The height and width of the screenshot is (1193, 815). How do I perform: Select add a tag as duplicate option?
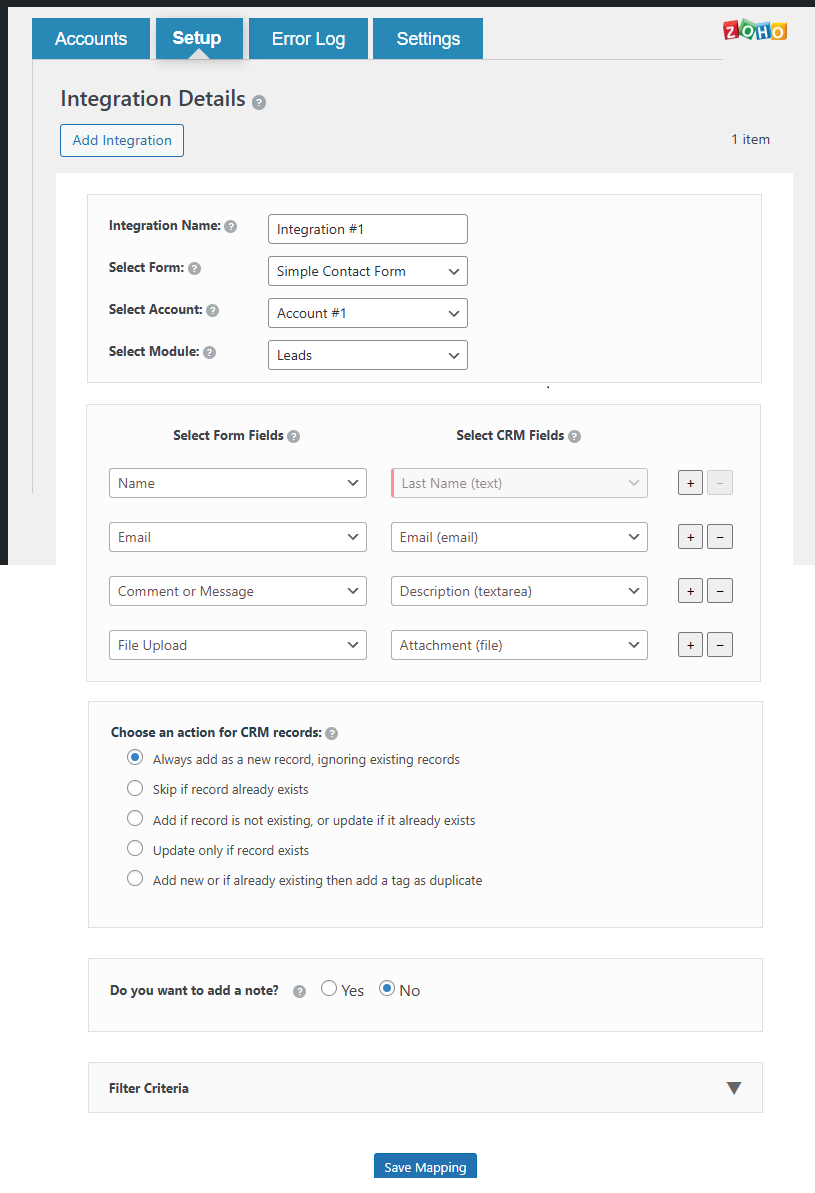135,878
